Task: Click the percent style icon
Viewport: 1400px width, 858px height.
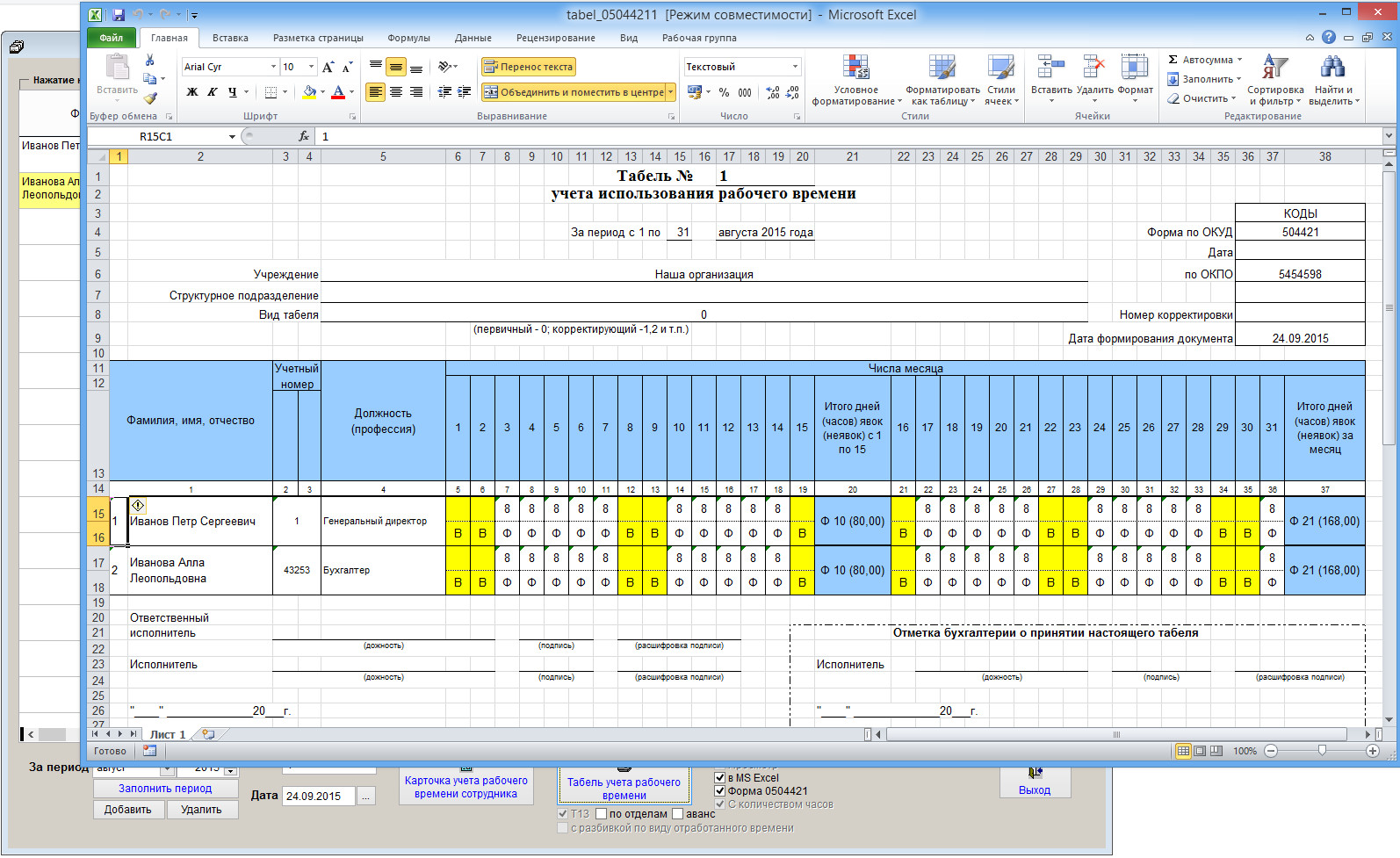Action: click(724, 92)
